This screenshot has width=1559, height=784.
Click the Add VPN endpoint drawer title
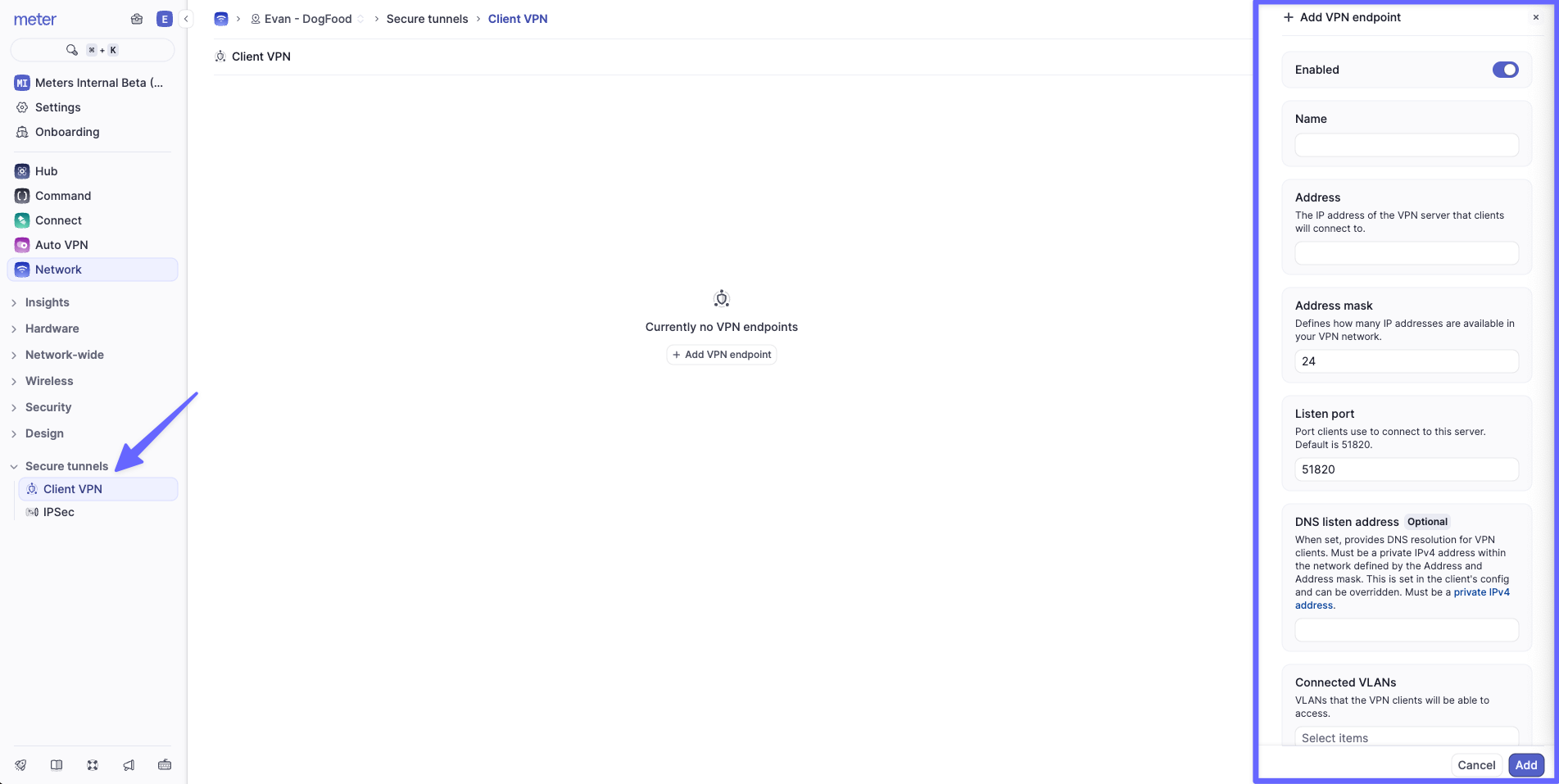(1350, 17)
